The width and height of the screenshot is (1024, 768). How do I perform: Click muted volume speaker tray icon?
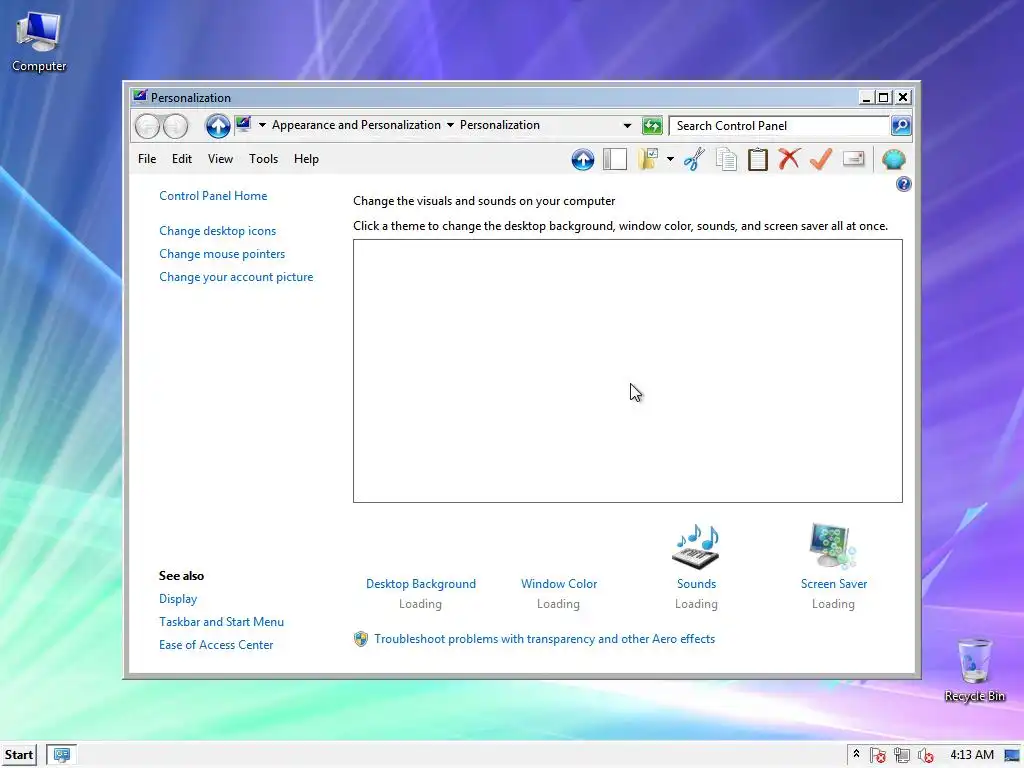(x=925, y=755)
